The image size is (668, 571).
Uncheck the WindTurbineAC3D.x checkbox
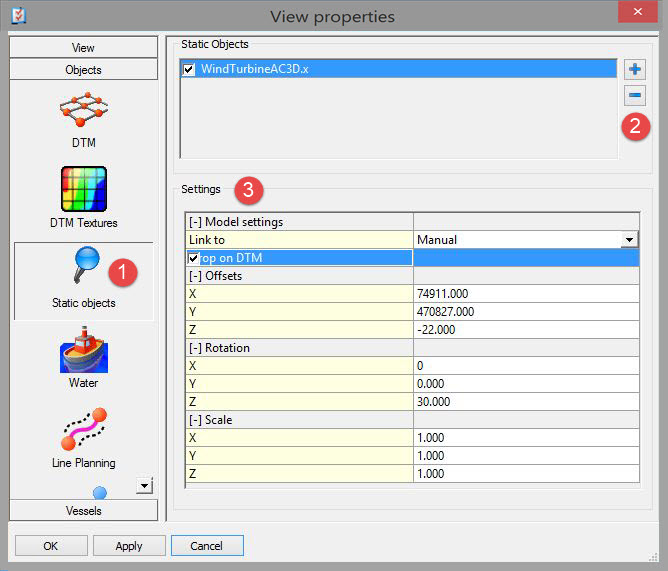pos(189,69)
